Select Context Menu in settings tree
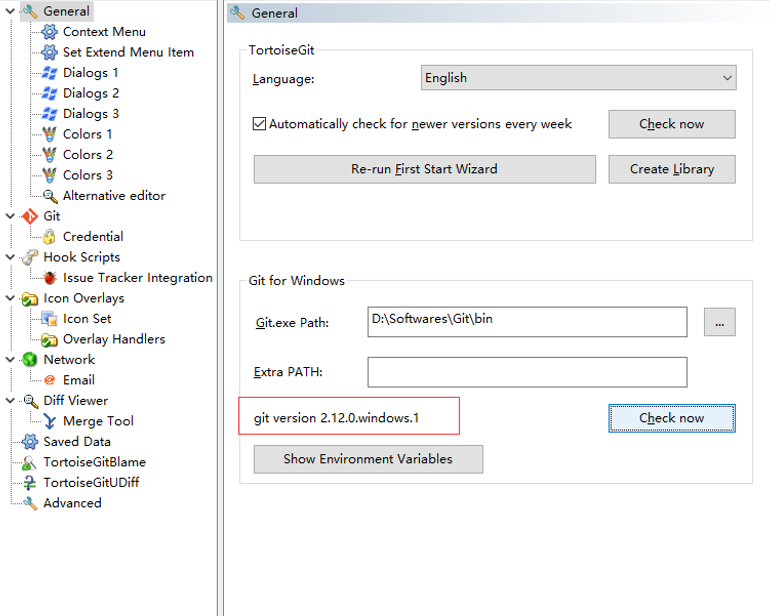The height and width of the screenshot is (616, 770). (104, 32)
